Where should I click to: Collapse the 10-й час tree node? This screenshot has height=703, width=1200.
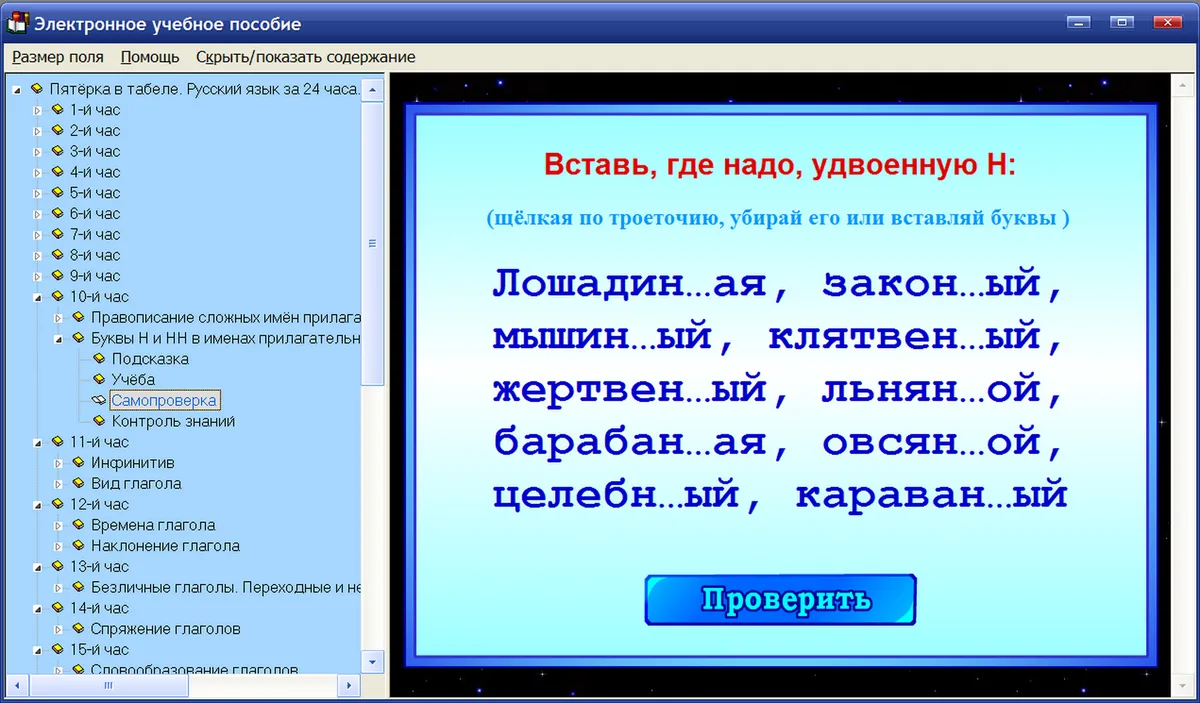38,297
